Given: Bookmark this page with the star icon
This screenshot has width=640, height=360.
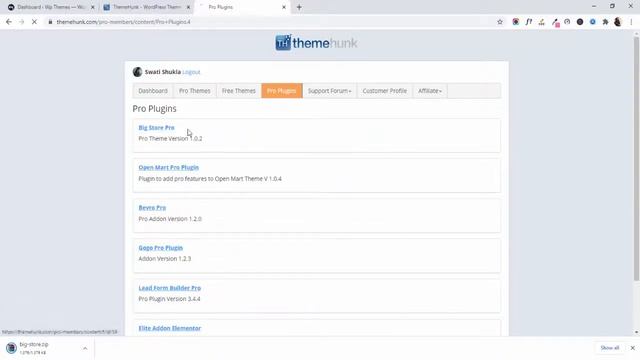Looking at the screenshot, I should tap(500, 22).
